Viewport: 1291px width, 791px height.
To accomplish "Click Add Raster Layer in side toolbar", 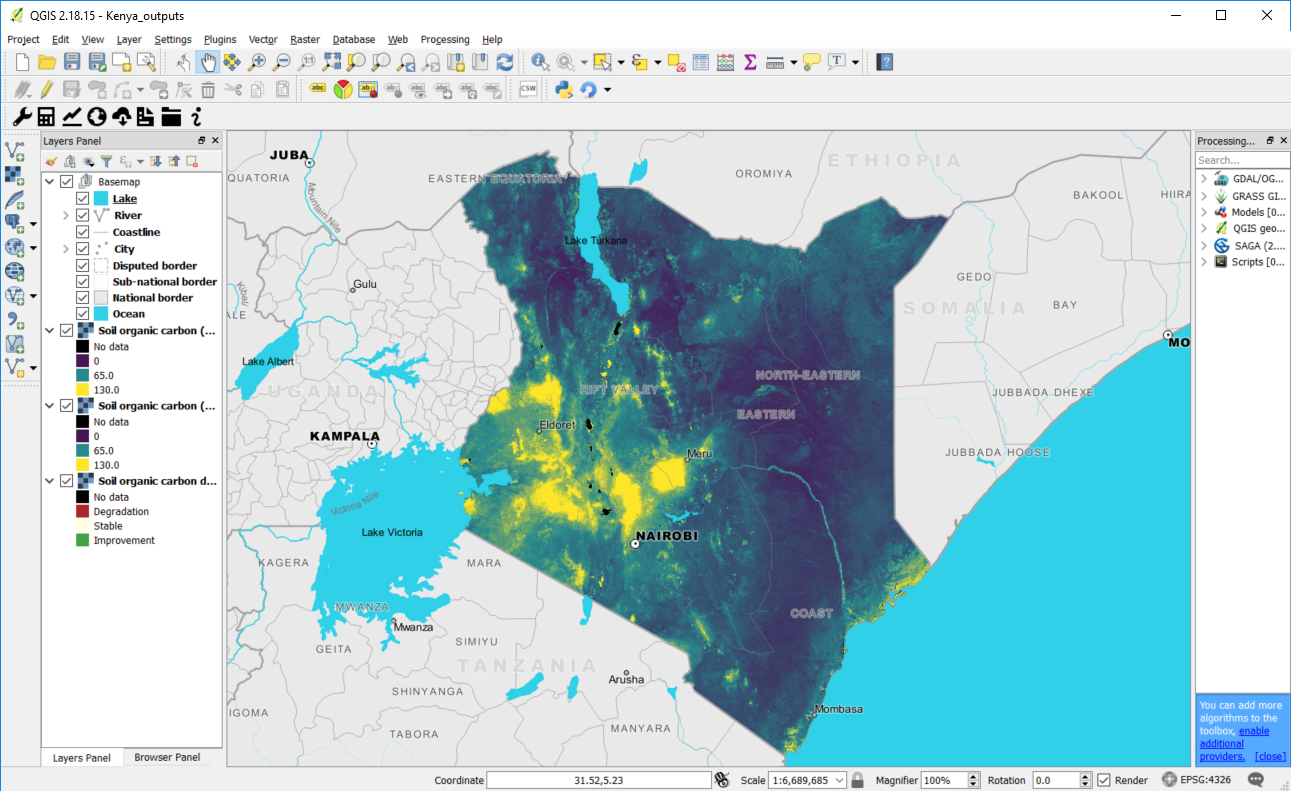I will click(x=15, y=175).
